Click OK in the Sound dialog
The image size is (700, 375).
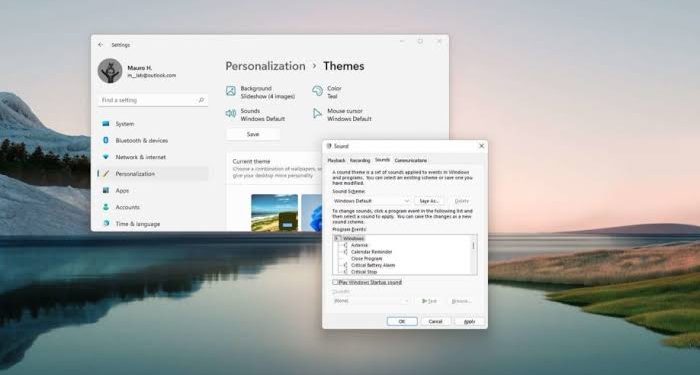(402, 321)
